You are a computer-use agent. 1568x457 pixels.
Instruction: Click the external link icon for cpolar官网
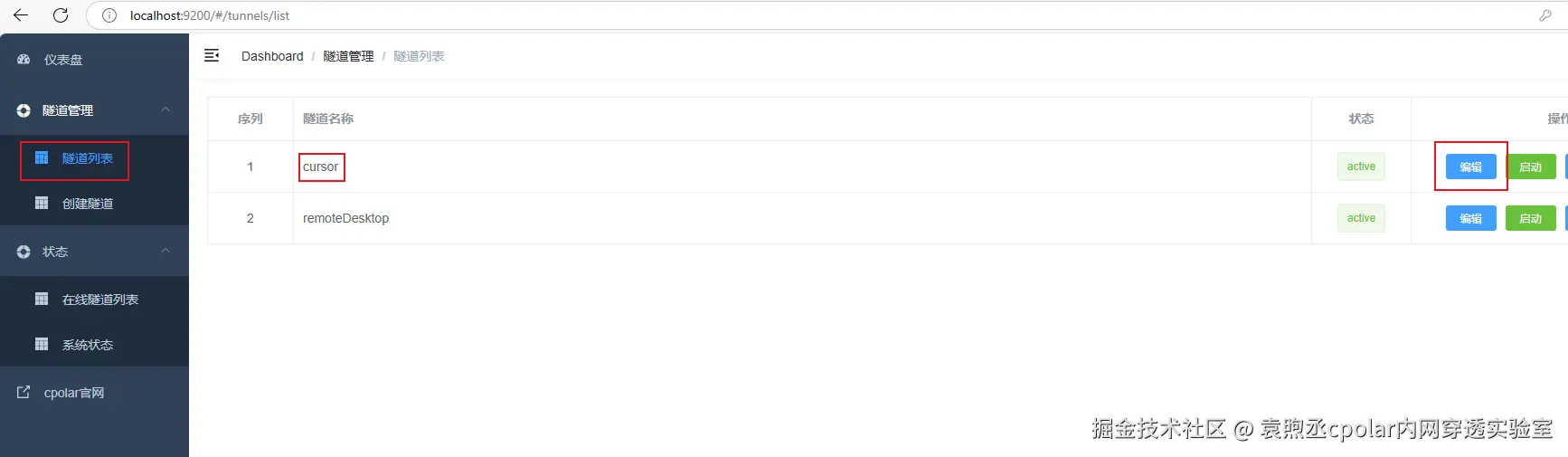point(24,393)
